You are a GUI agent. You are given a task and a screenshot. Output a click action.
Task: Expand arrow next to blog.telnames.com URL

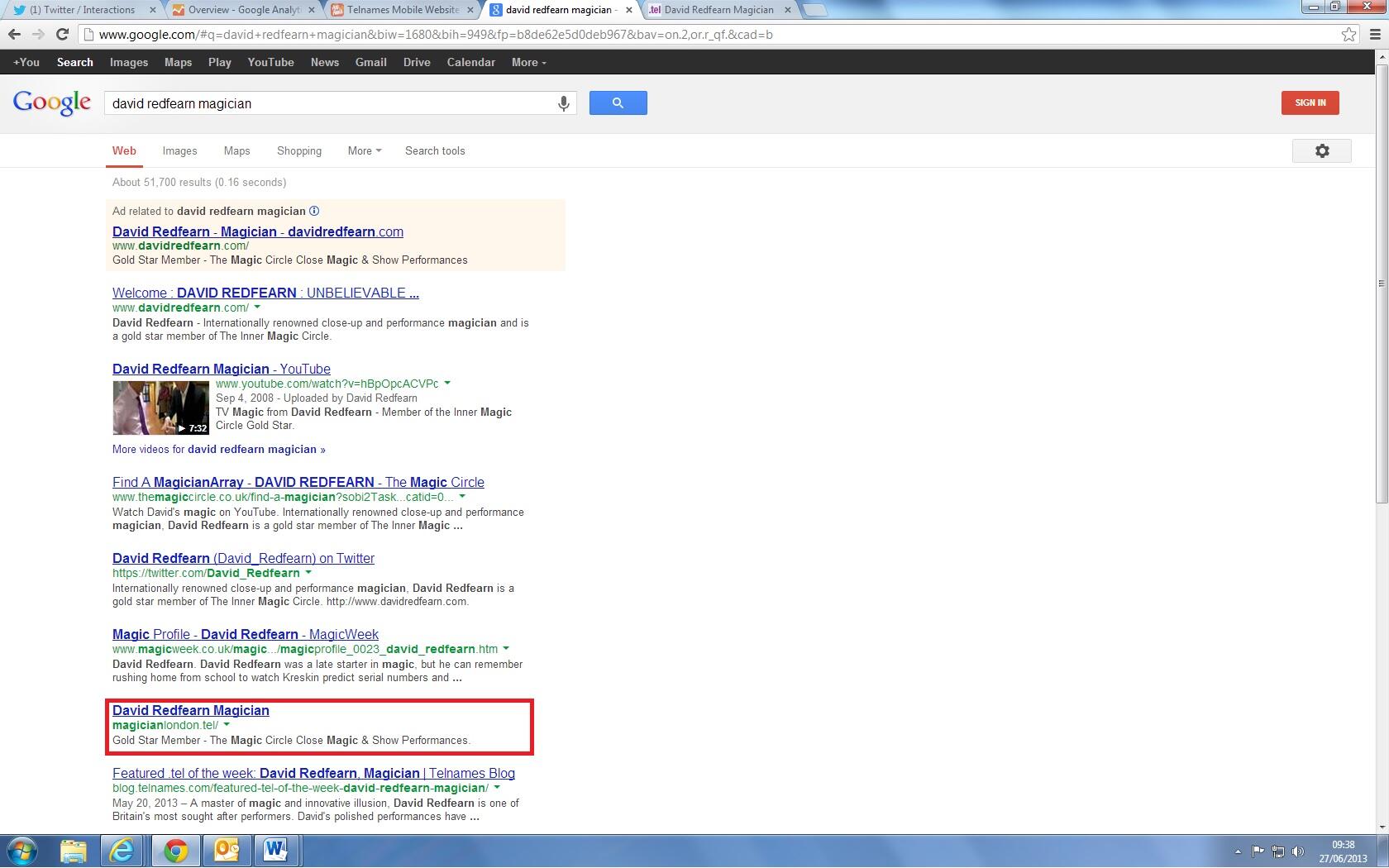(x=497, y=788)
